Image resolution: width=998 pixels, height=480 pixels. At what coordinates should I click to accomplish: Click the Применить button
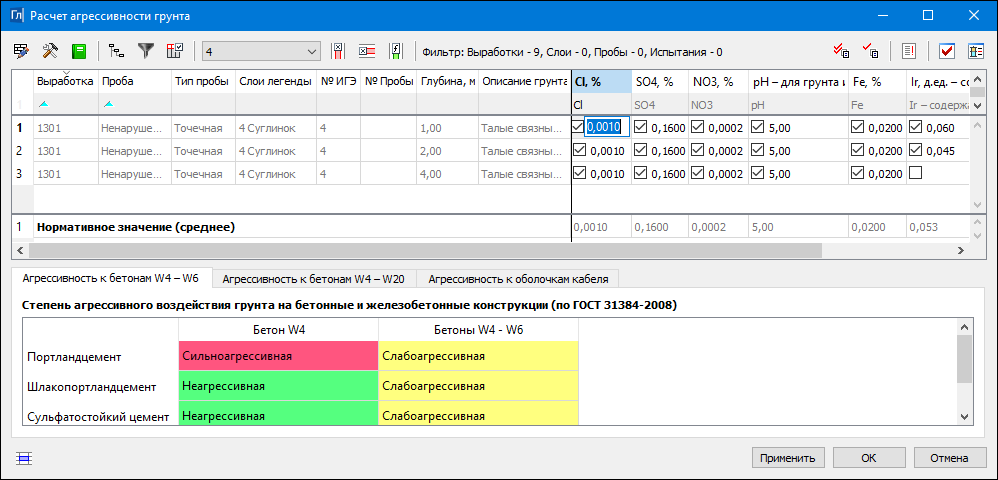pyautogui.click(x=788, y=457)
